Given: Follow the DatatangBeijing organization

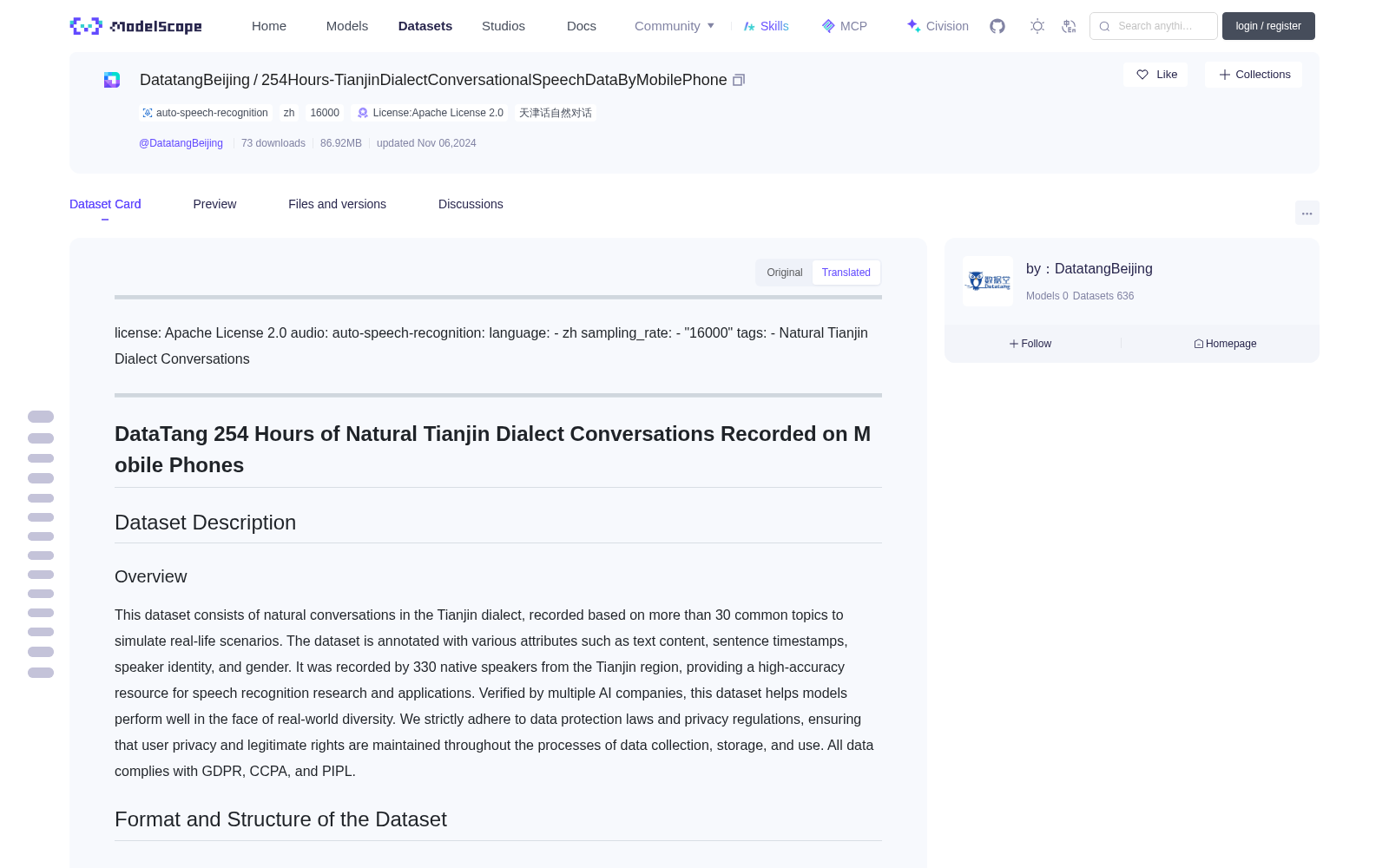Looking at the screenshot, I should tap(1030, 344).
